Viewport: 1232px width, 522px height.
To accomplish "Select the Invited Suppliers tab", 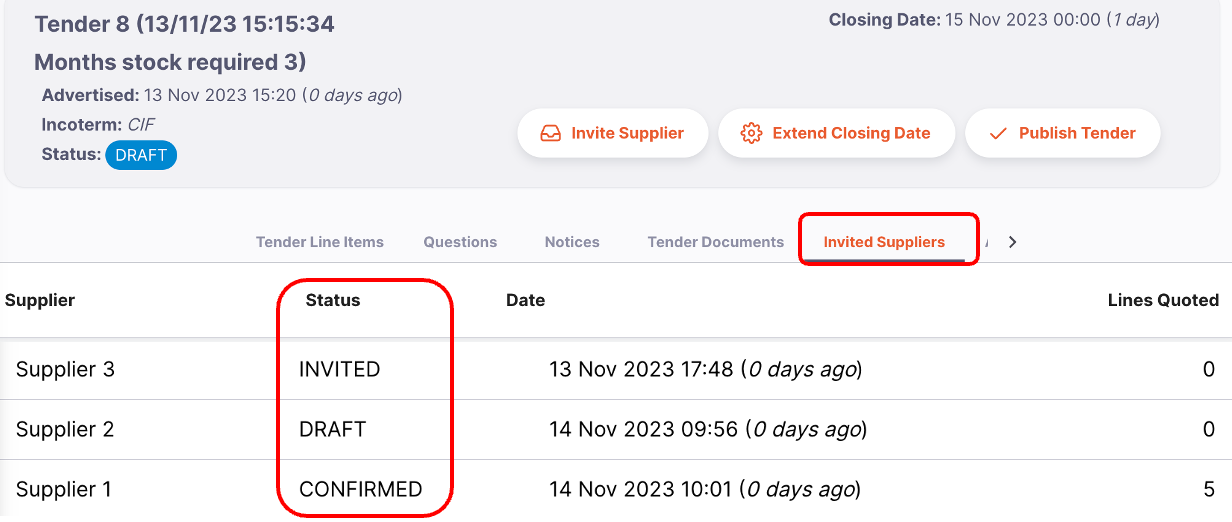I will [x=884, y=242].
